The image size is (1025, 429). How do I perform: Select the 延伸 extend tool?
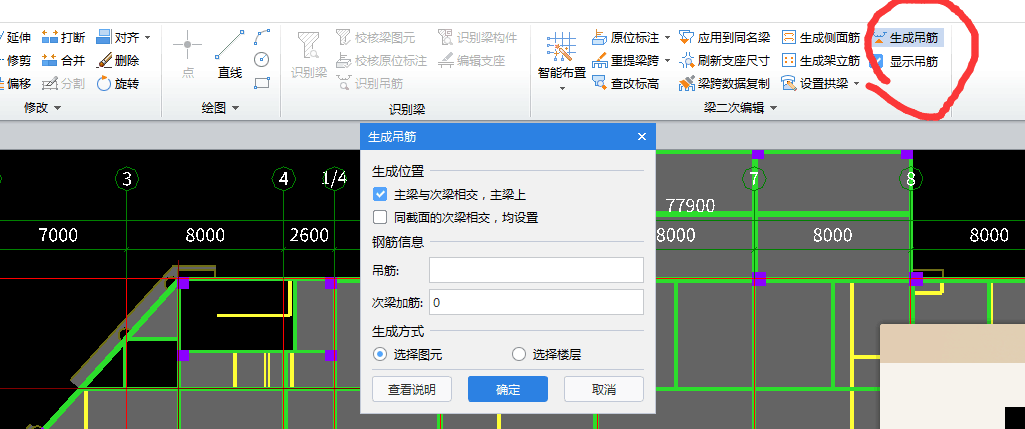[x=16, y=37]
